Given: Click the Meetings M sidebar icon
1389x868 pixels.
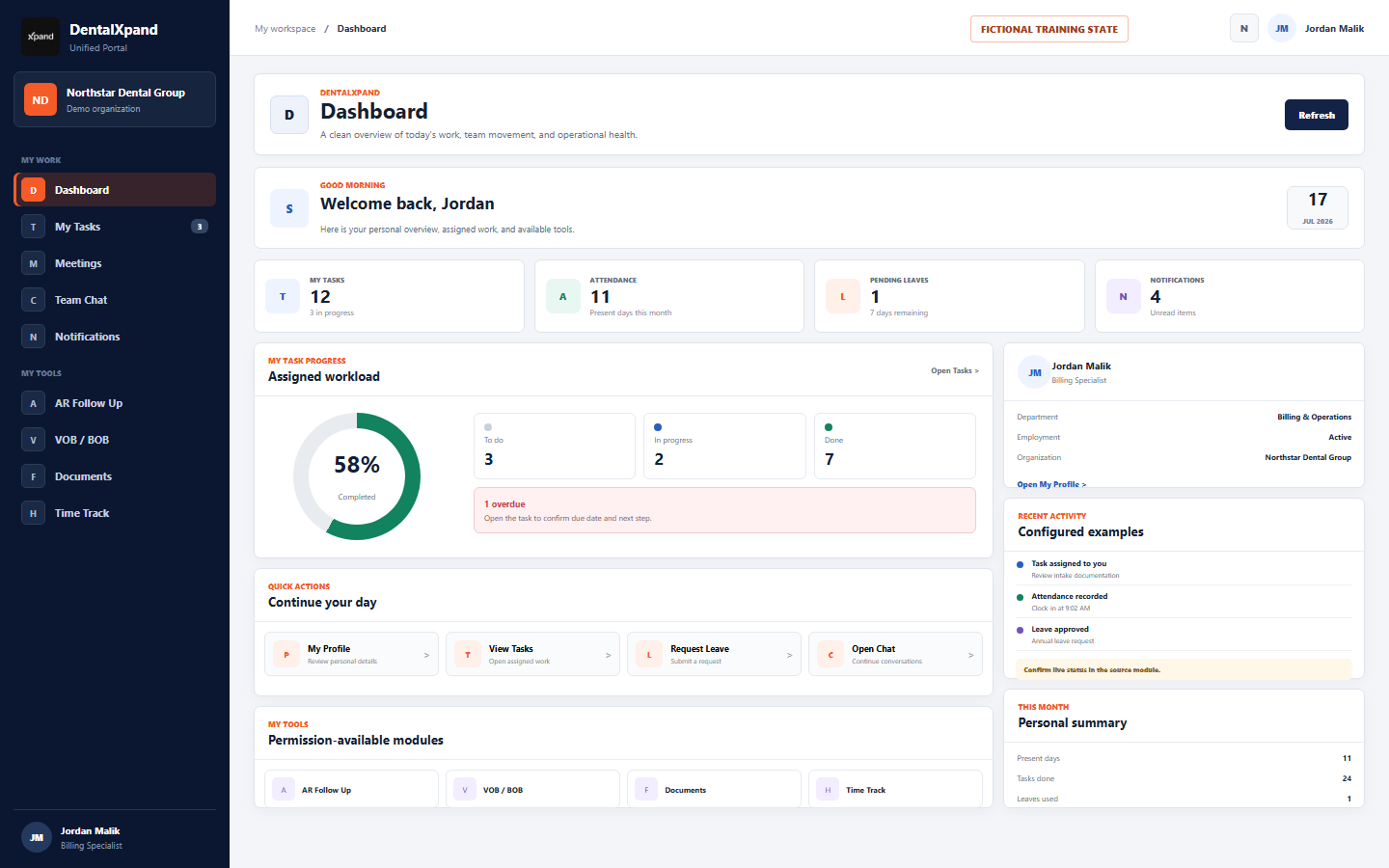Looking at the screenshot, I should click(x=33, y=263).
